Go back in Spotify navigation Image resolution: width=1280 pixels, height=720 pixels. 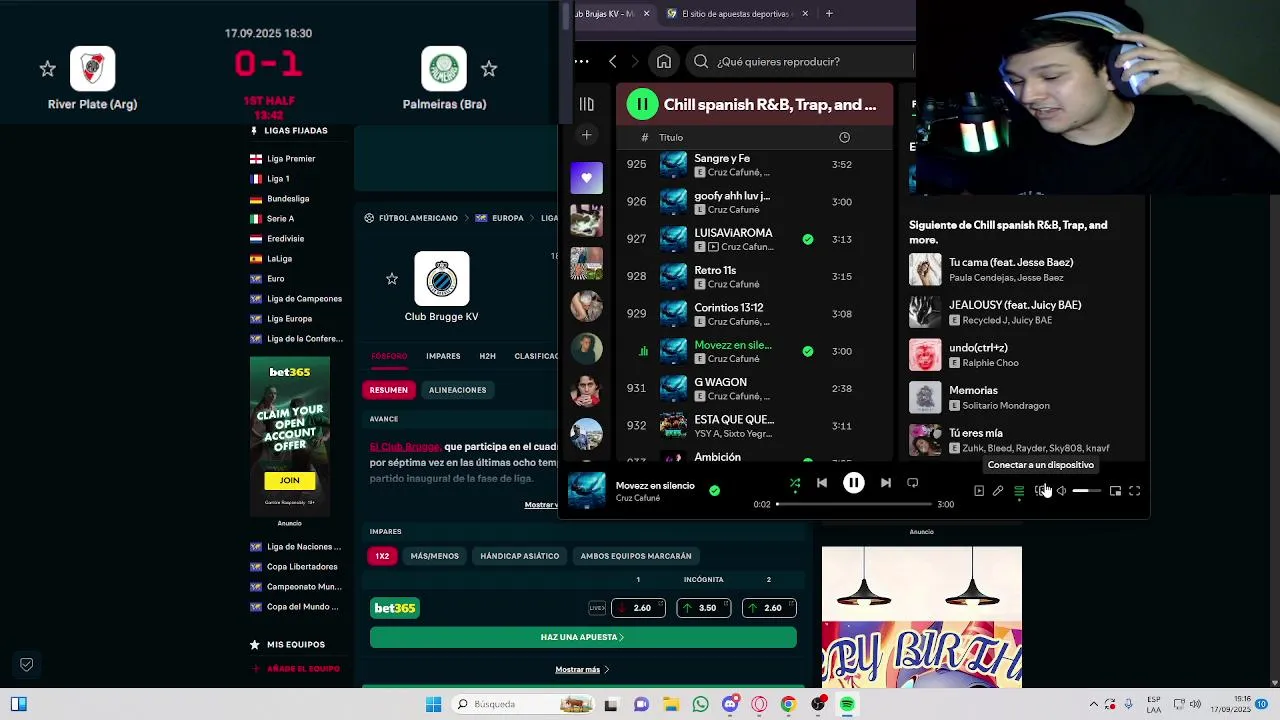tap(613, 62)
